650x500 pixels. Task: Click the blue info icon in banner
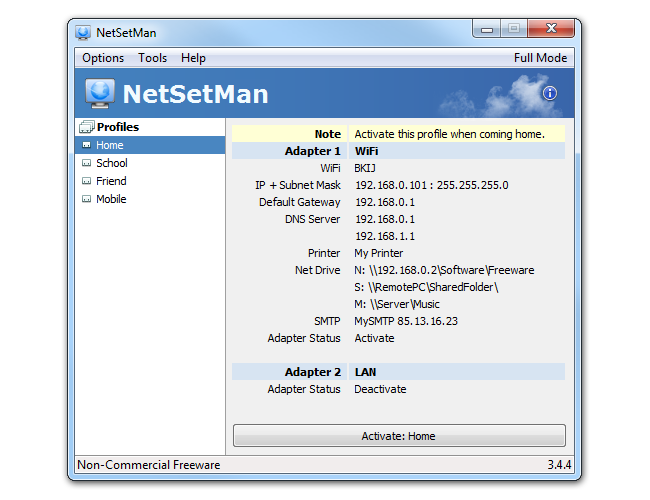(x=550, y=93)
